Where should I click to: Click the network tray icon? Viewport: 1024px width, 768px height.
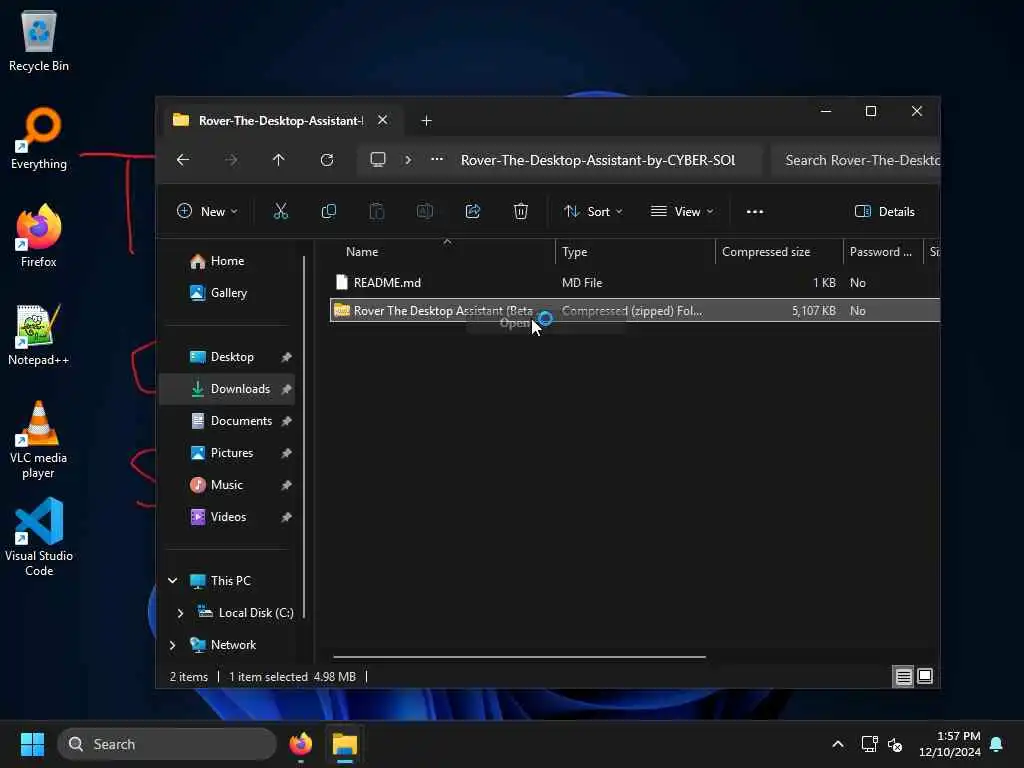[869, 744]
